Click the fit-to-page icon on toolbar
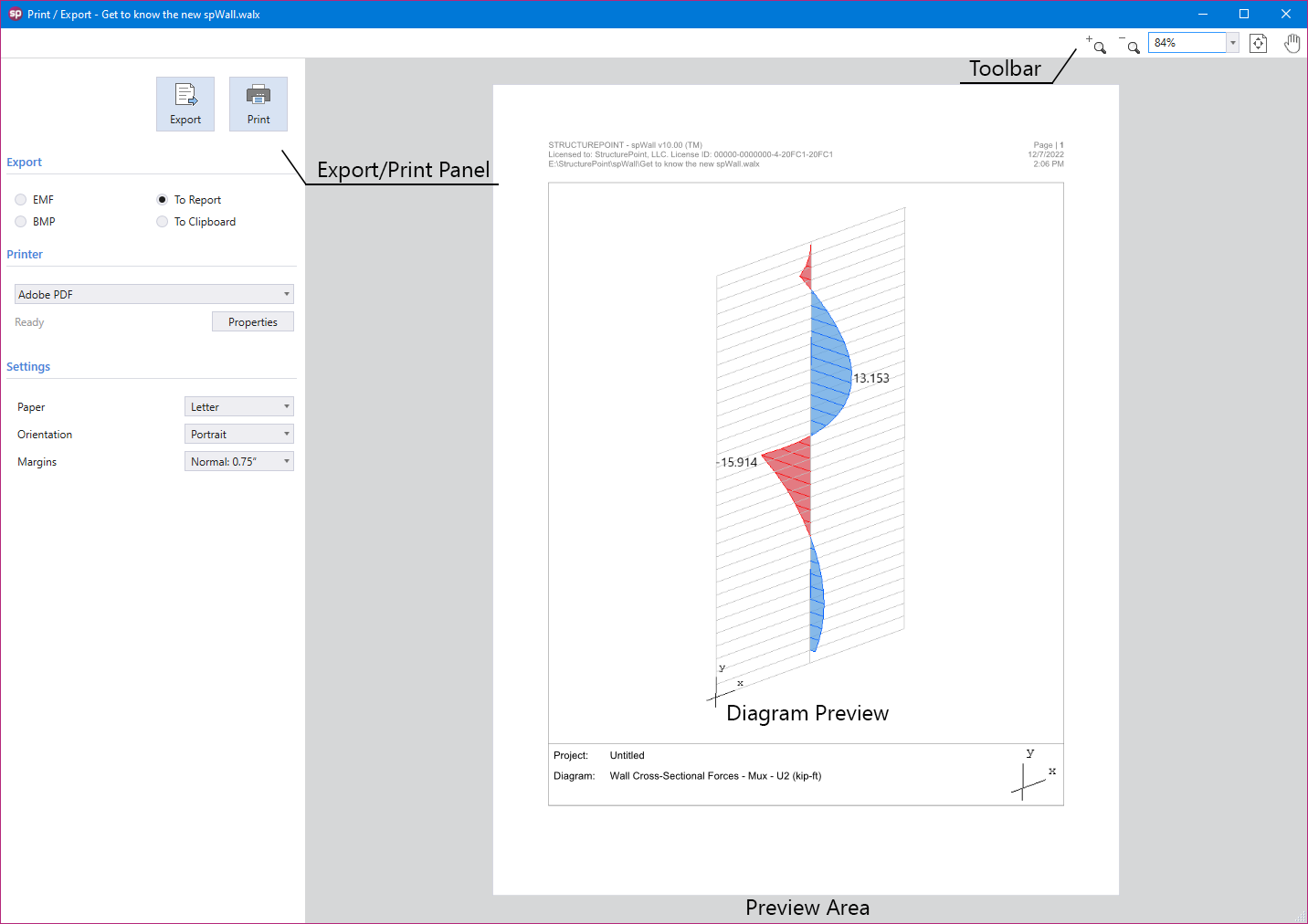This screenshot has height=924, width=1308. click(x=1258, y=42)
